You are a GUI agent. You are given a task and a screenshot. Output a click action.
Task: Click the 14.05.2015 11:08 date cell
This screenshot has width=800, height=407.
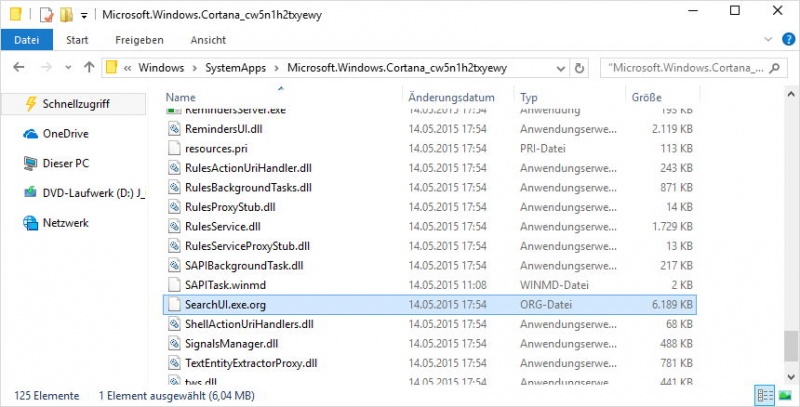[x=447, y=285]
